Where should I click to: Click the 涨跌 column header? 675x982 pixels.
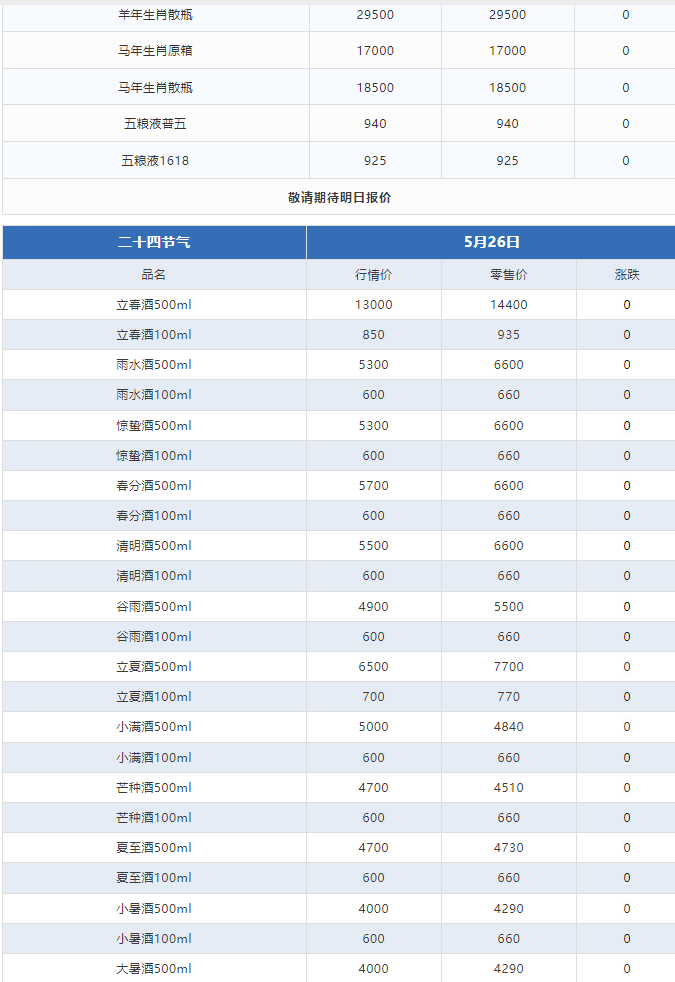(627, 274)
